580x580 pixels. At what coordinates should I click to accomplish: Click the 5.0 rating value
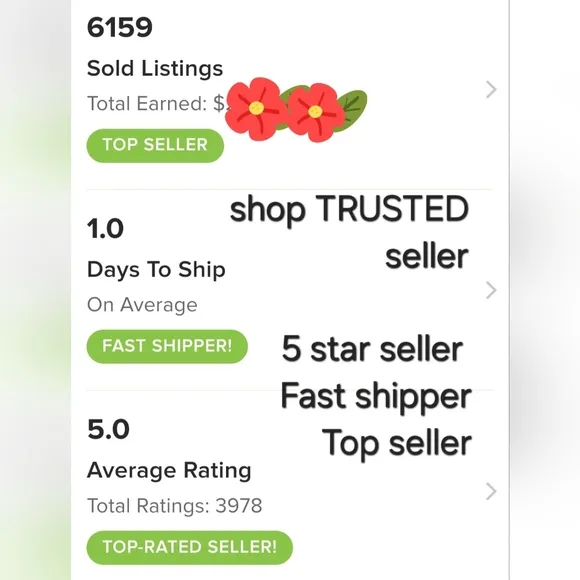click(x=108, y=429)
